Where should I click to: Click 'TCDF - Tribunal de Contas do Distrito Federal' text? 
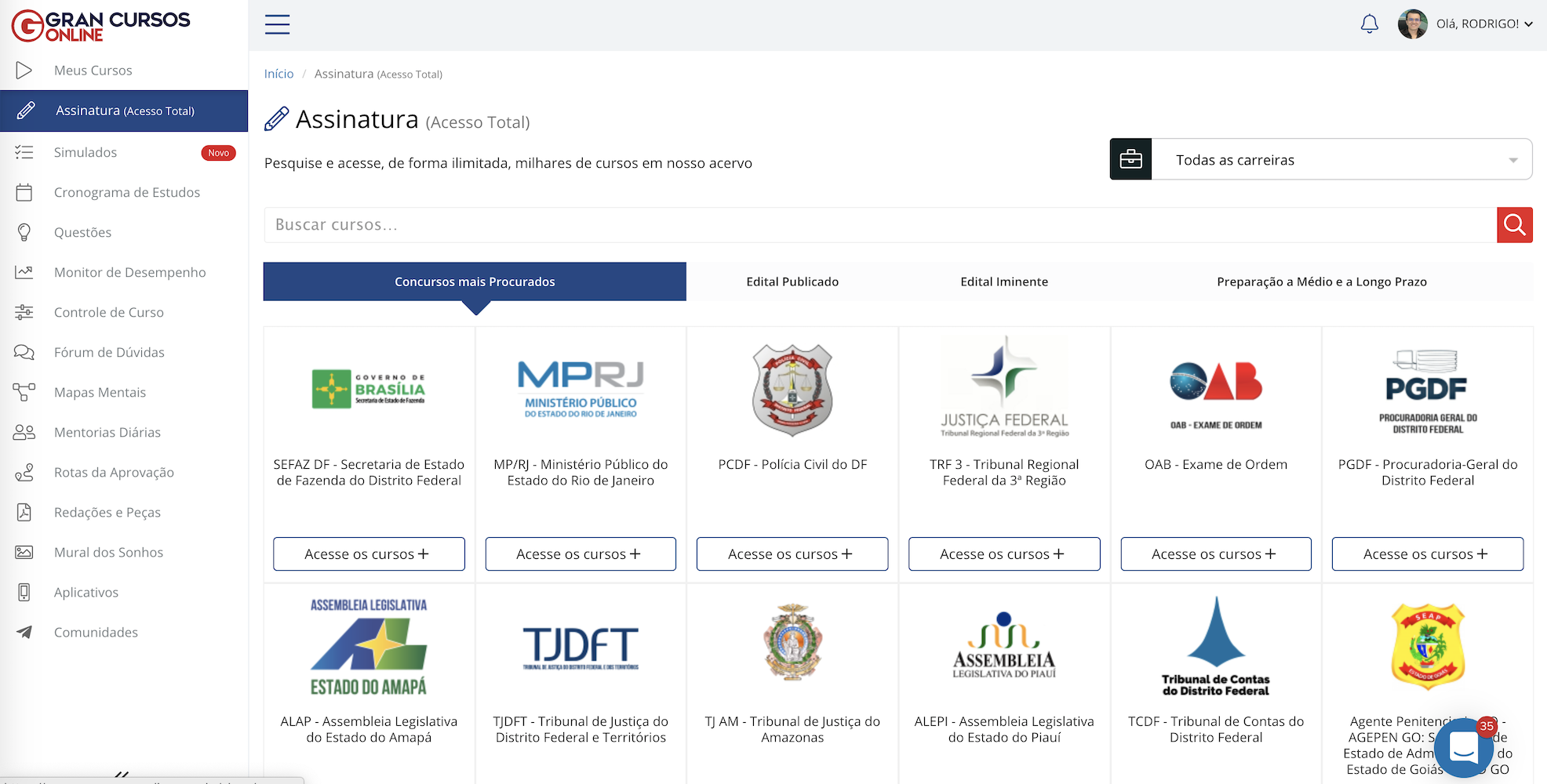click(x=1216, y=729)
